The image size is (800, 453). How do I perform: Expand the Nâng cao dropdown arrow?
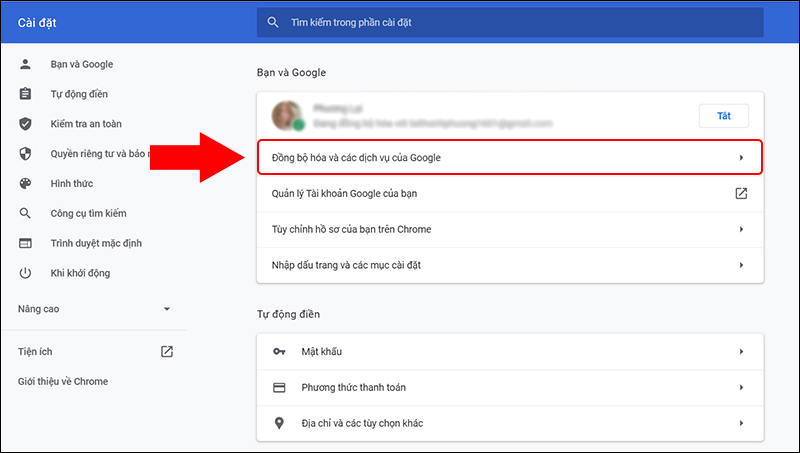[167, 309]
